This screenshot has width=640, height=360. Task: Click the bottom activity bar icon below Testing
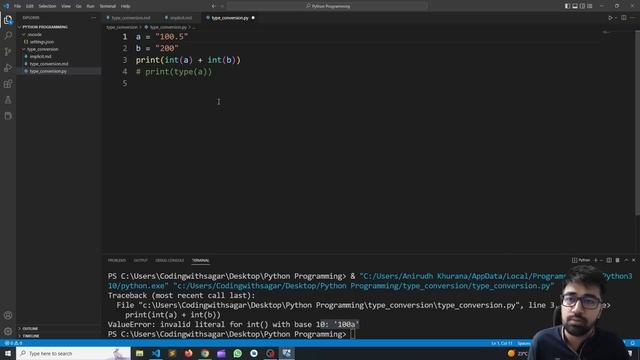click(x=8, y=116)
